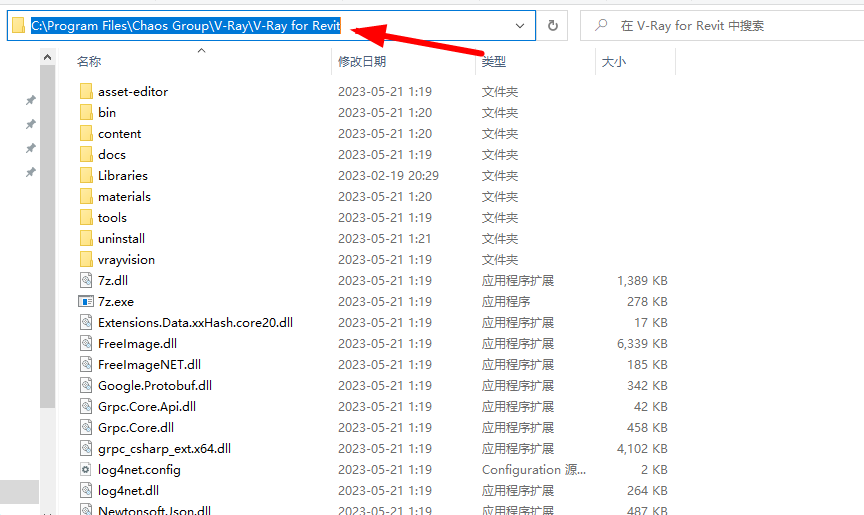Viewport: 864px width, 515px height.
Task: Click the navigation pane scrollbar thumb
Action: coord(47,237)
